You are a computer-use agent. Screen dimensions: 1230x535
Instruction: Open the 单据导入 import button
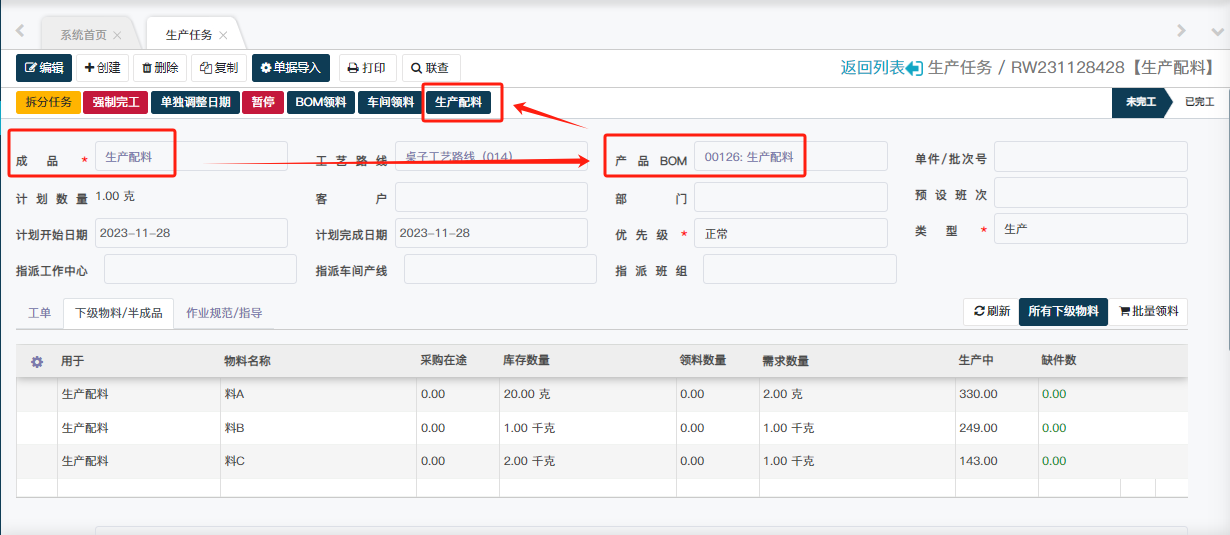pyautogui.click(x=290, y=68)
